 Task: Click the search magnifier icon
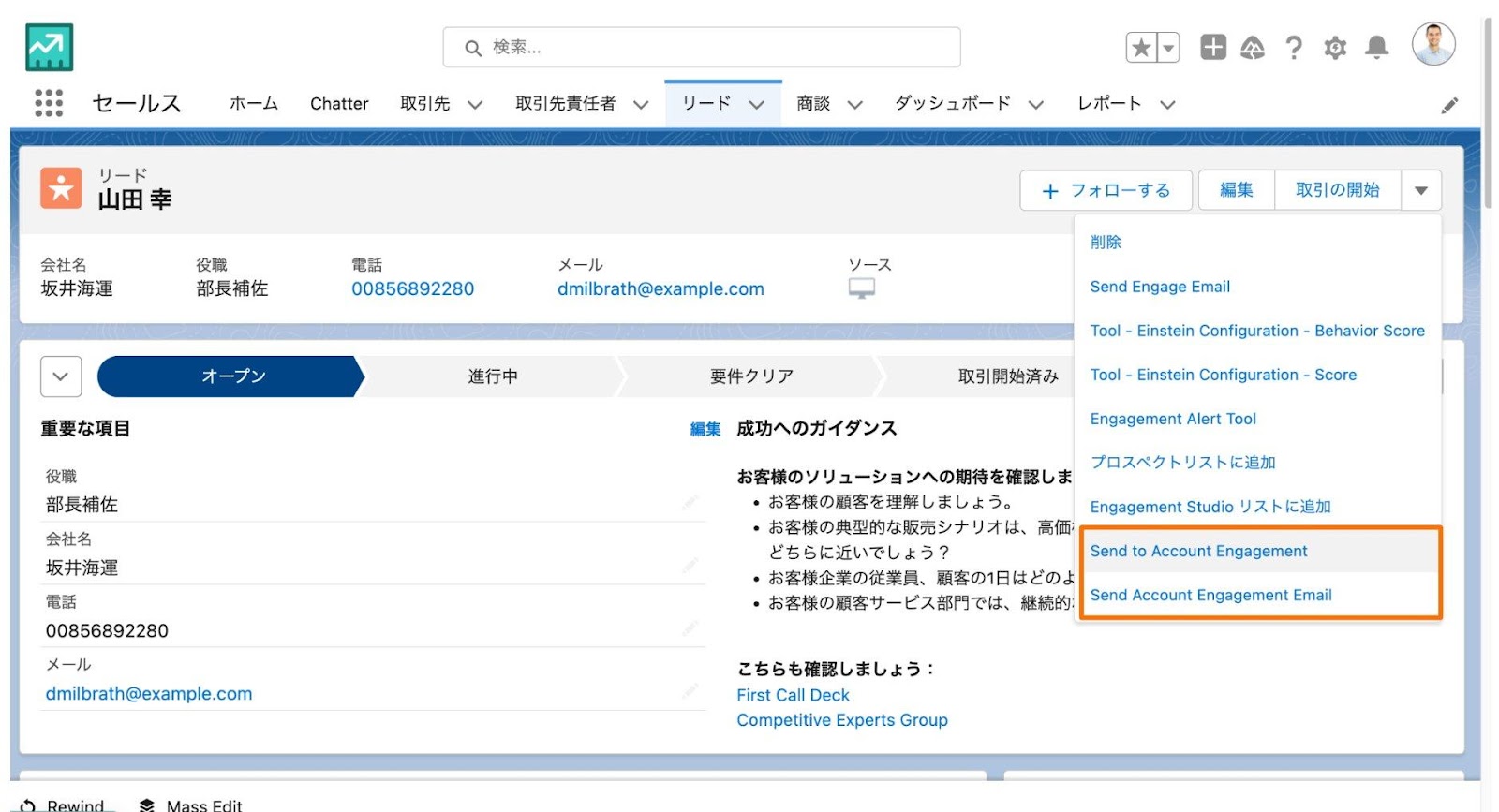click(x=473, y=48)
